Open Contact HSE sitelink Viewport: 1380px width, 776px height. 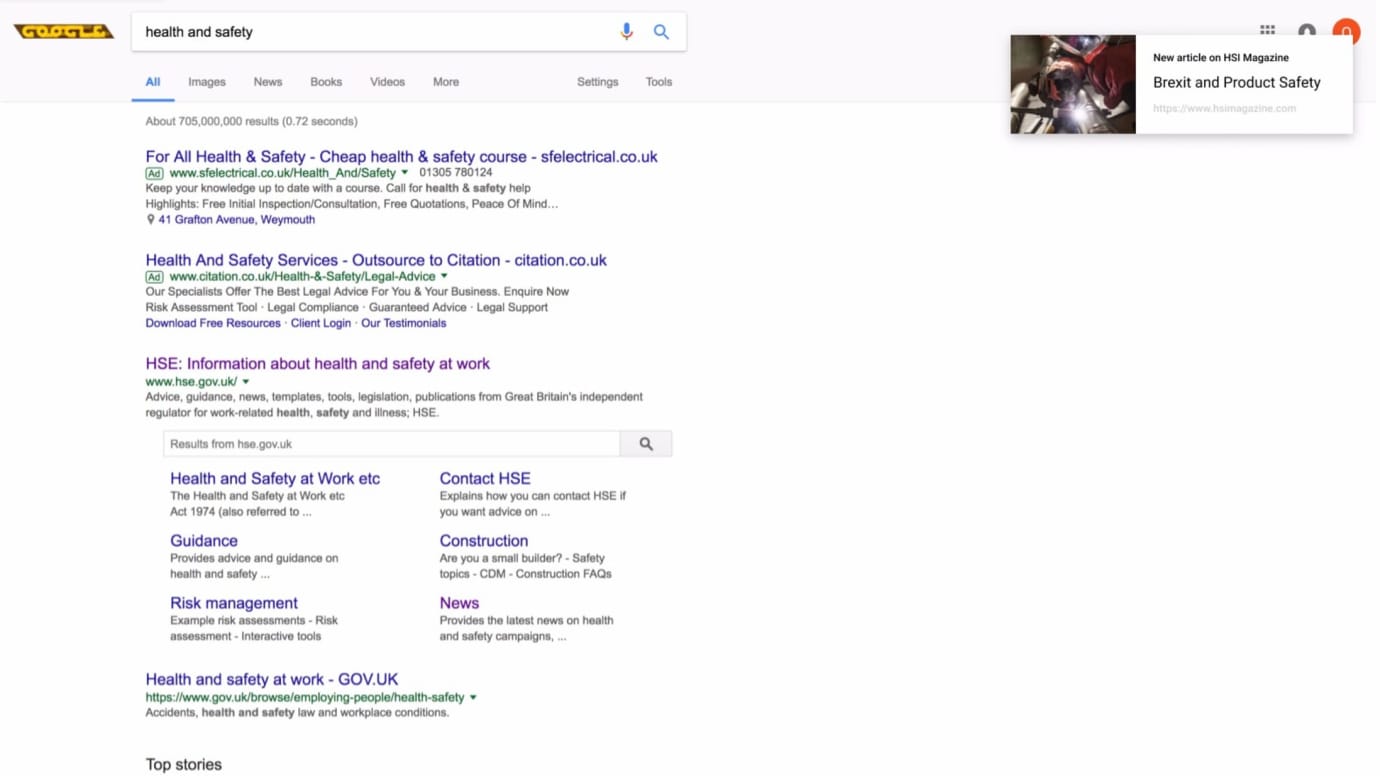coord(485,479)
